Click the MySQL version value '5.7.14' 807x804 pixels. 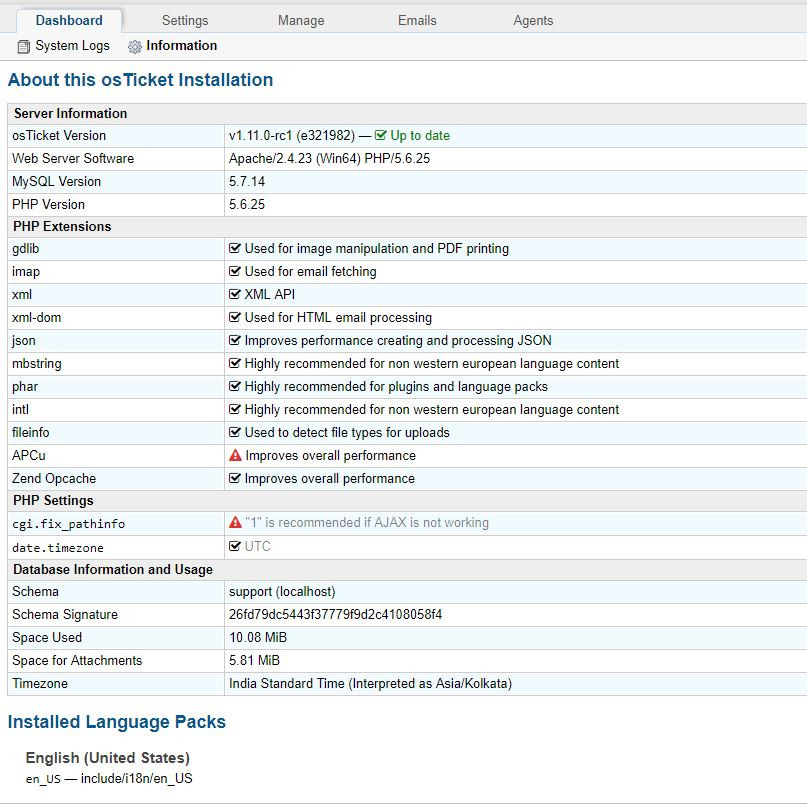(247, 181)
